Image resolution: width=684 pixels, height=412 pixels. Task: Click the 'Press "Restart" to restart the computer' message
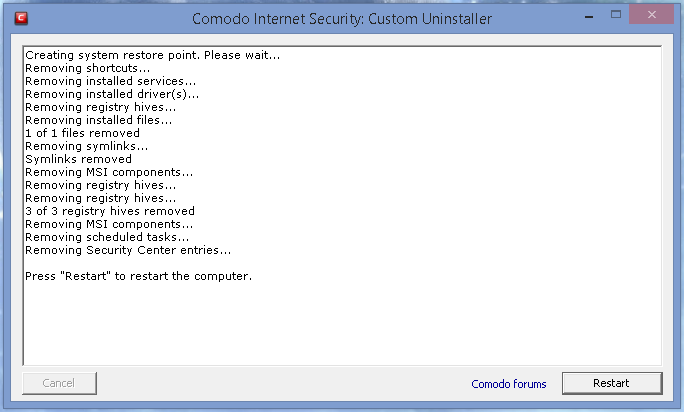138,275
